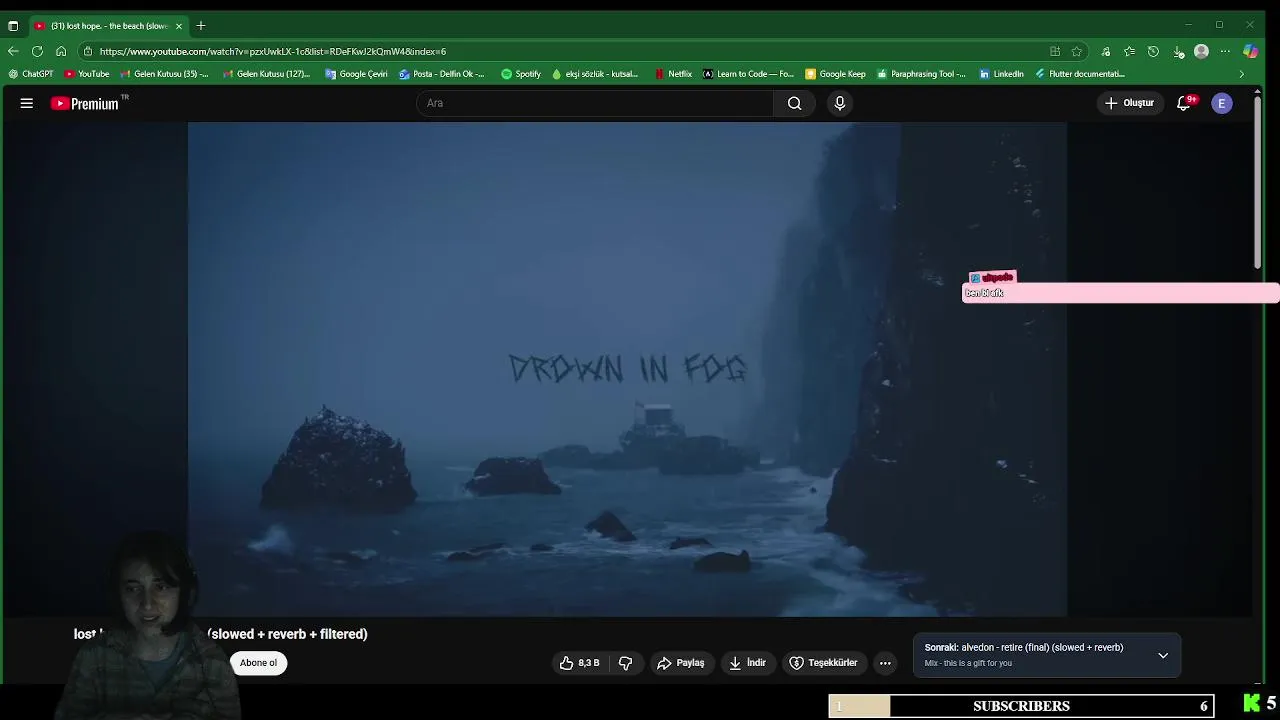Open the Copilot sidebar icon

pos(1251,51)
